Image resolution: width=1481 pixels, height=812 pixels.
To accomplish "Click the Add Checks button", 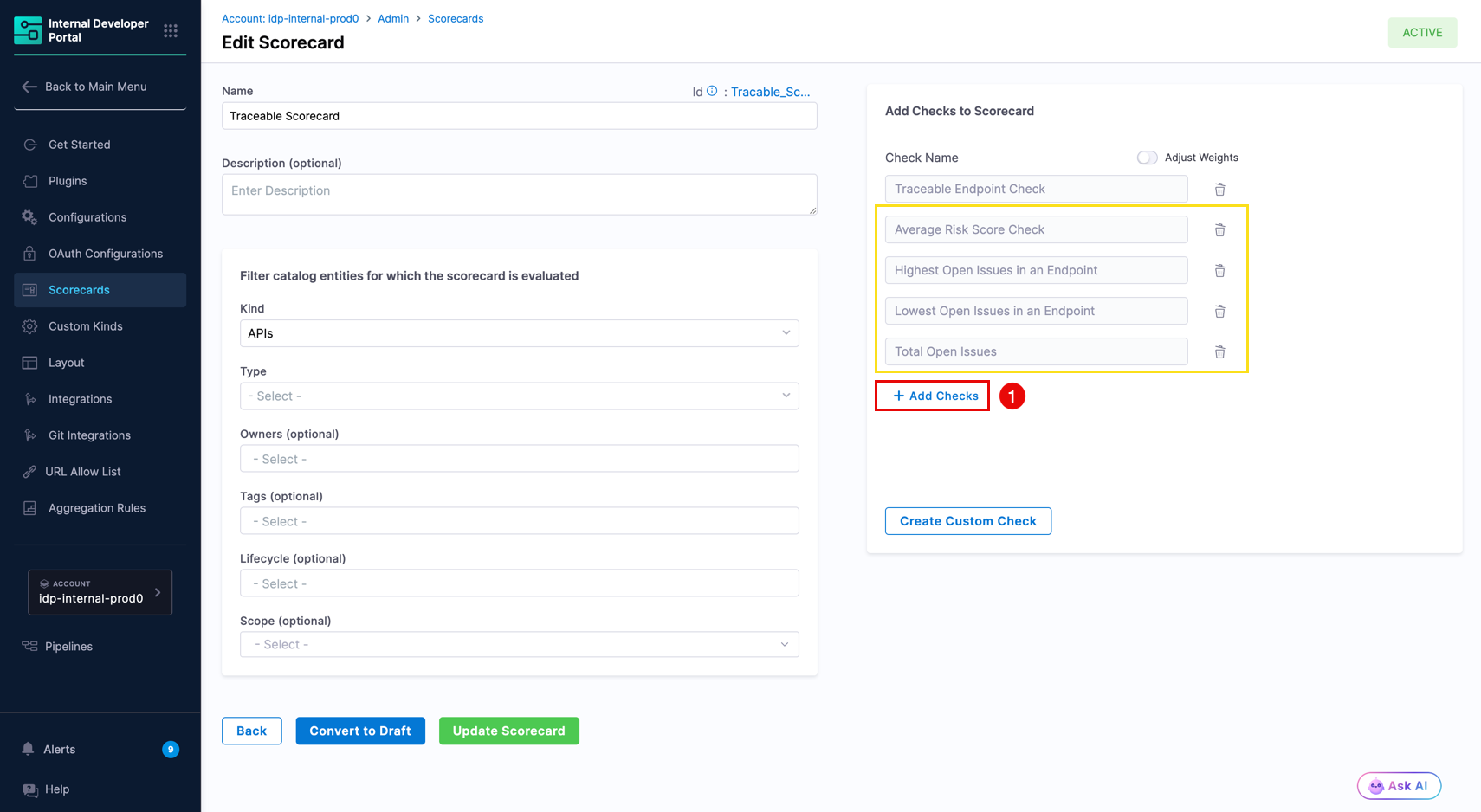I will pyautogui.click(x=935, y=396).
